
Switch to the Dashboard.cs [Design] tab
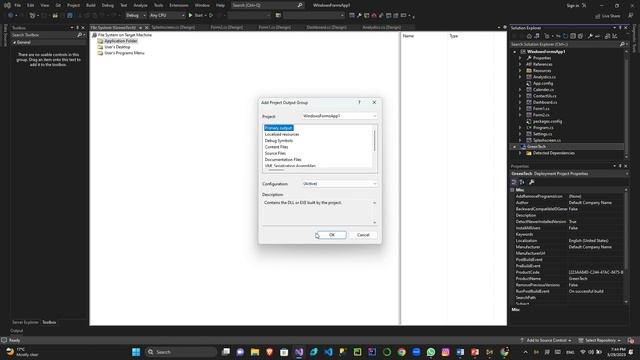pyautogui.click(x=327, y=28)
